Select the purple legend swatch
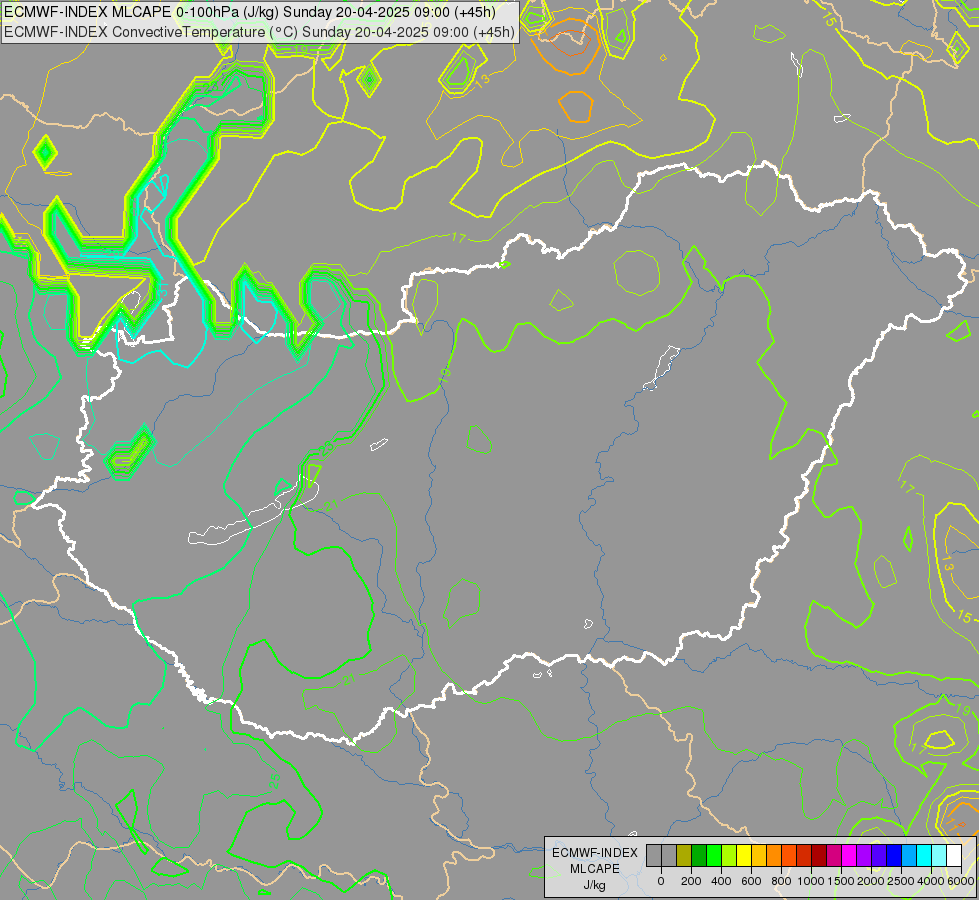The width and height of the screenshot is (979, 900). 864,855
